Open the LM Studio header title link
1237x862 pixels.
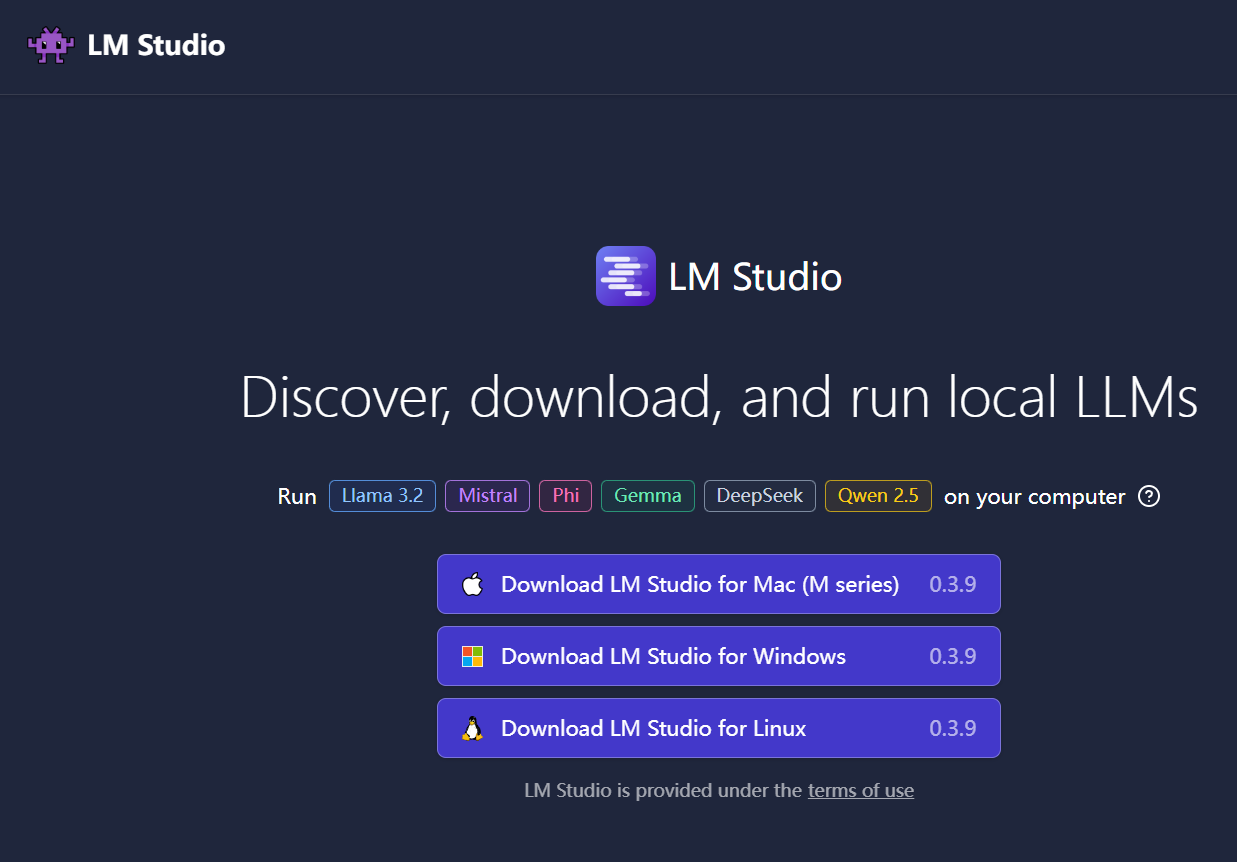(x=156, y=45)
